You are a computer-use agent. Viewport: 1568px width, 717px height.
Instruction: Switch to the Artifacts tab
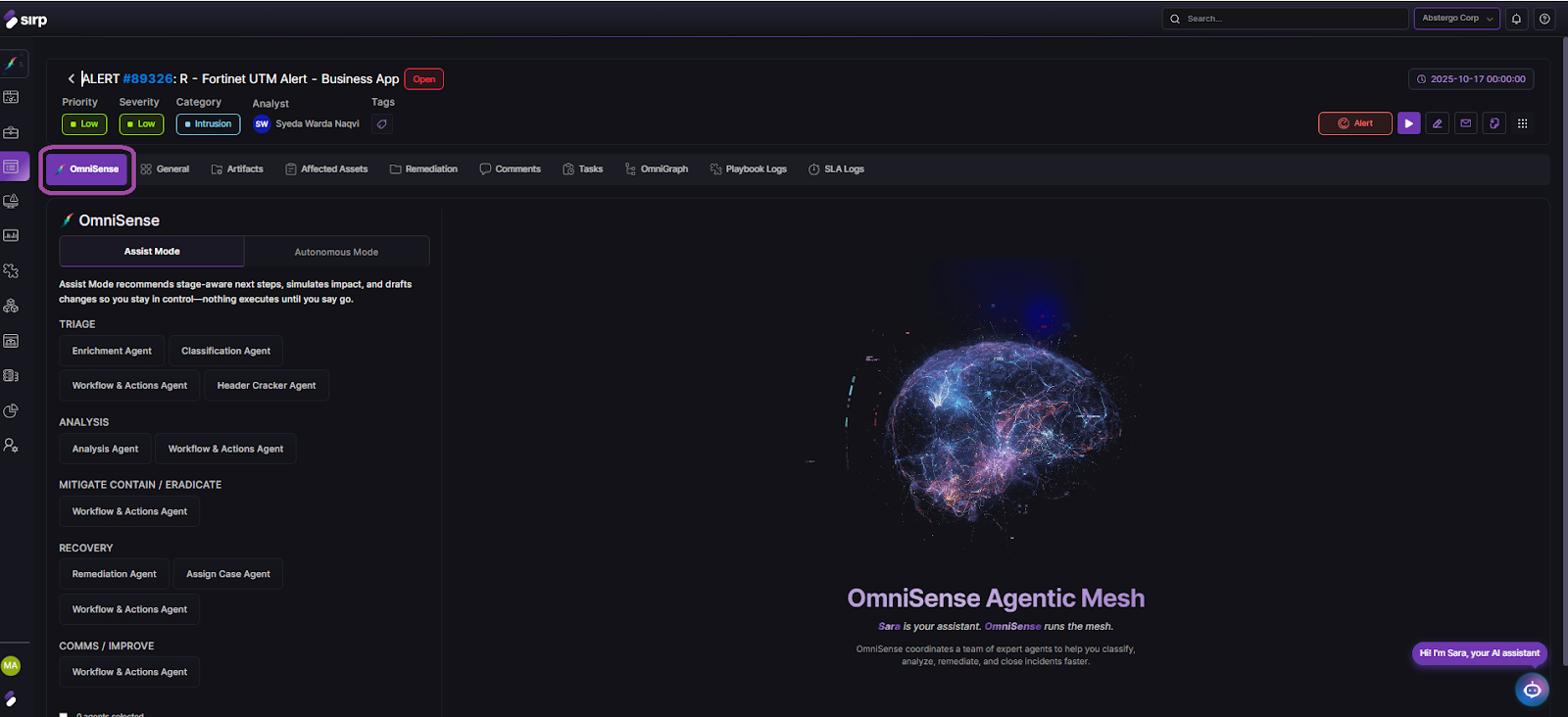(x=237, y=169)
